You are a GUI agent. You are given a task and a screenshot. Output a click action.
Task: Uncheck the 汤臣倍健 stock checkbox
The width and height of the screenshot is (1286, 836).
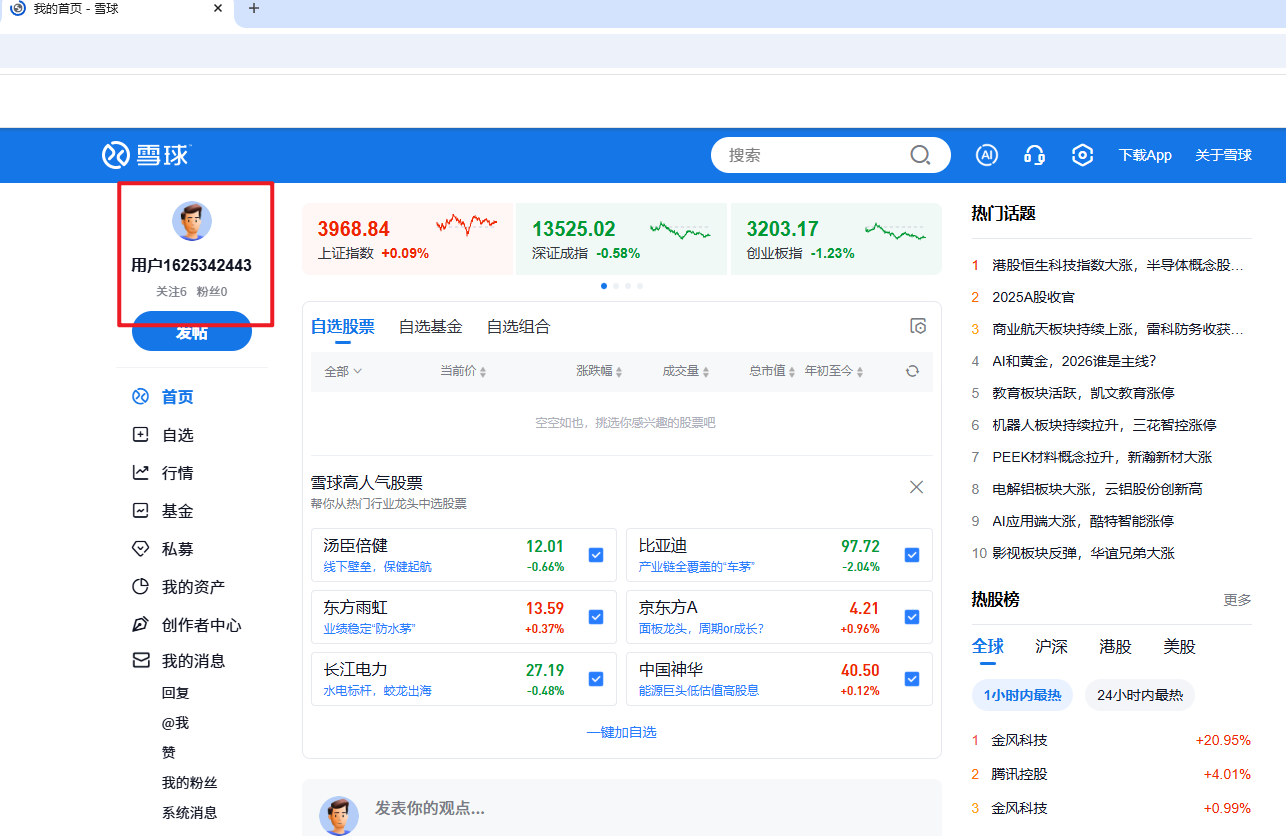tap(596, 555)
